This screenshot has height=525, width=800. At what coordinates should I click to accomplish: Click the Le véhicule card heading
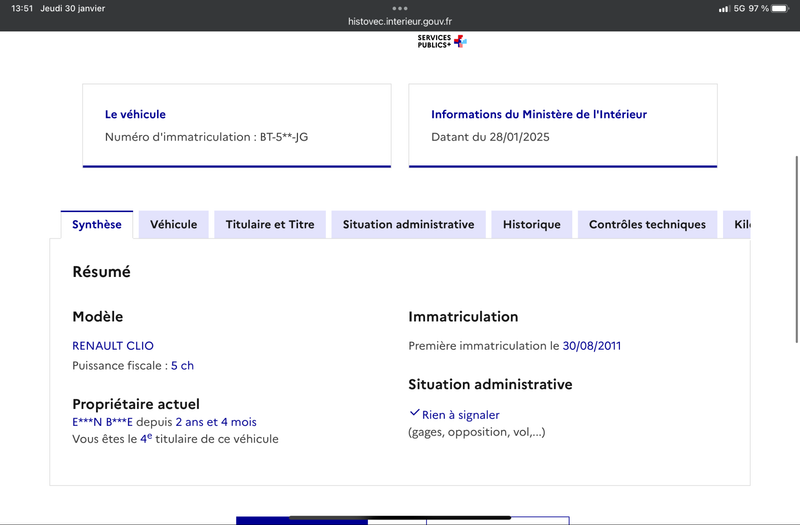(135, 114)
